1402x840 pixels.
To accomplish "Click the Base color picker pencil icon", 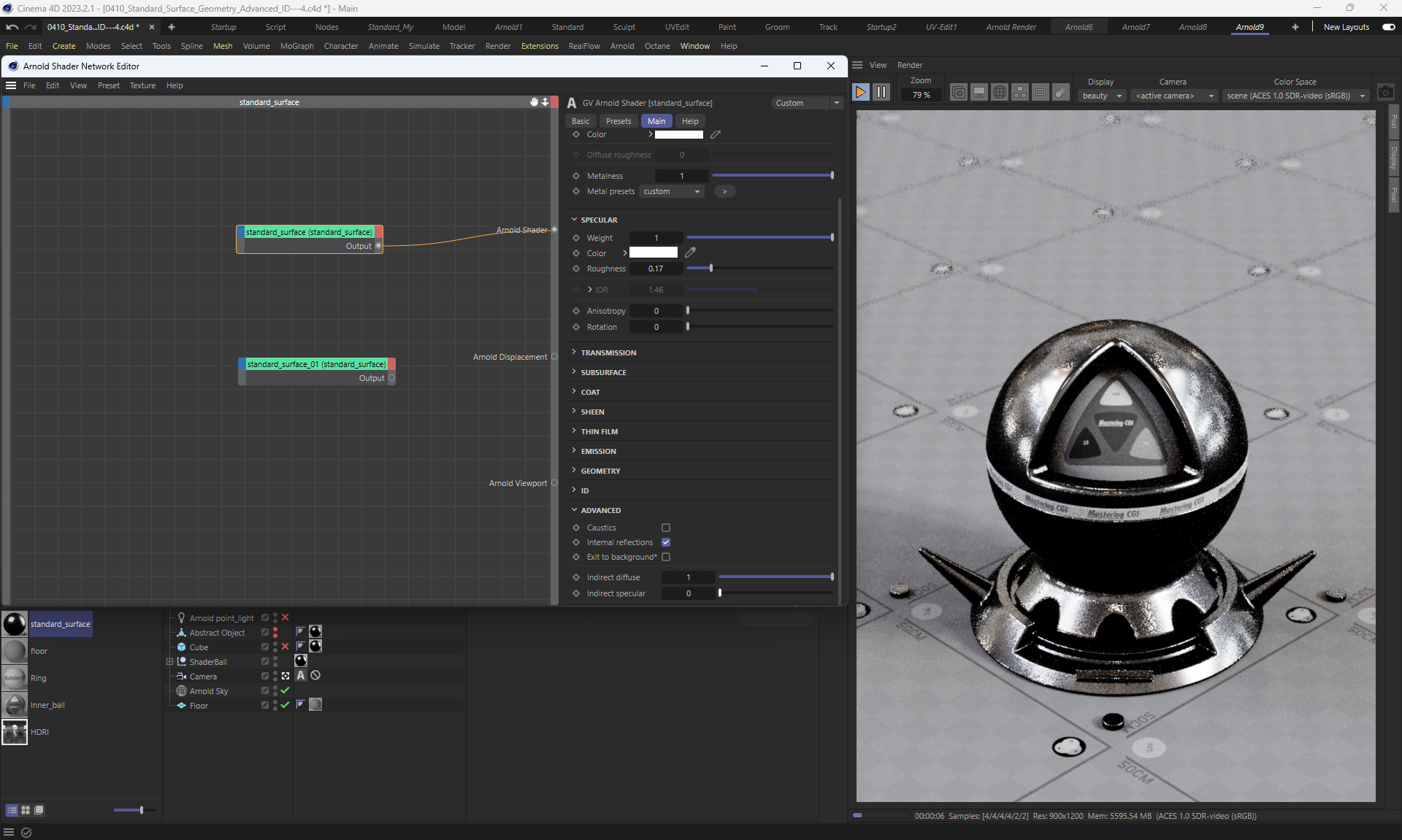I will coord(716,134).
